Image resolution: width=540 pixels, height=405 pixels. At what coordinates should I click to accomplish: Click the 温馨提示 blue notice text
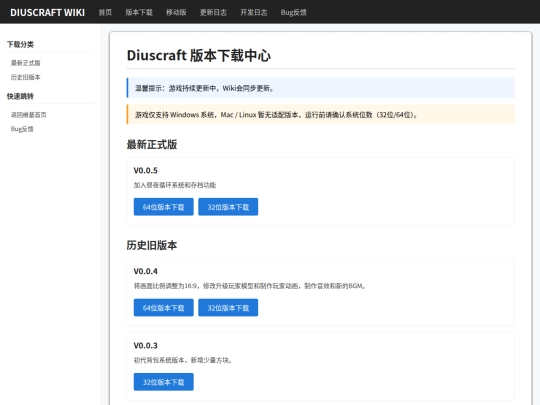[x=205, y=88]
